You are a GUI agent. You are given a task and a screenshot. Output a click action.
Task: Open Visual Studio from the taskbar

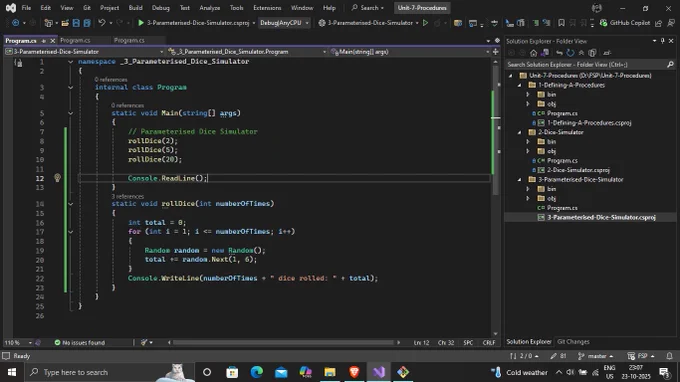(379, 372)
